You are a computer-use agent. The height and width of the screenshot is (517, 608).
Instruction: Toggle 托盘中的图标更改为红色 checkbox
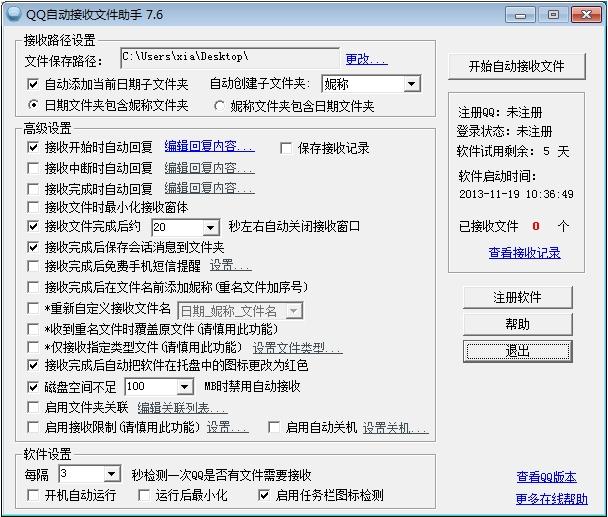(33, 365)
